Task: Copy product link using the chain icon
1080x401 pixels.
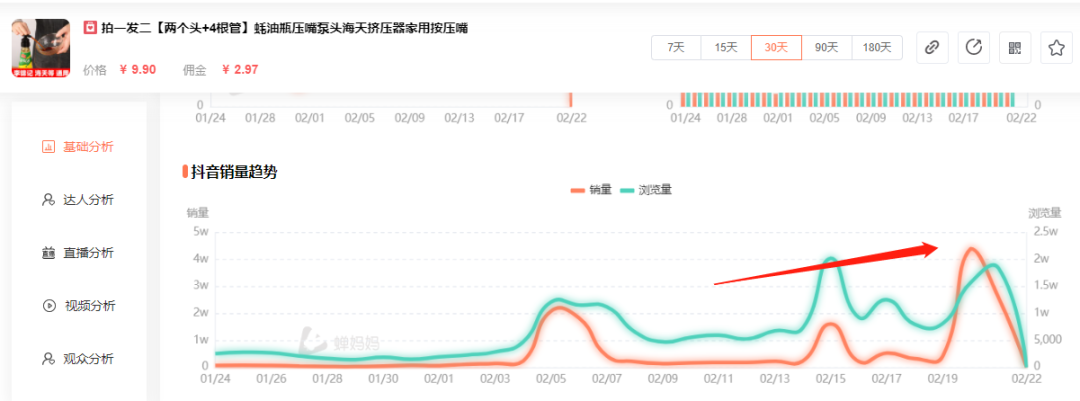Action: [932, 48]
